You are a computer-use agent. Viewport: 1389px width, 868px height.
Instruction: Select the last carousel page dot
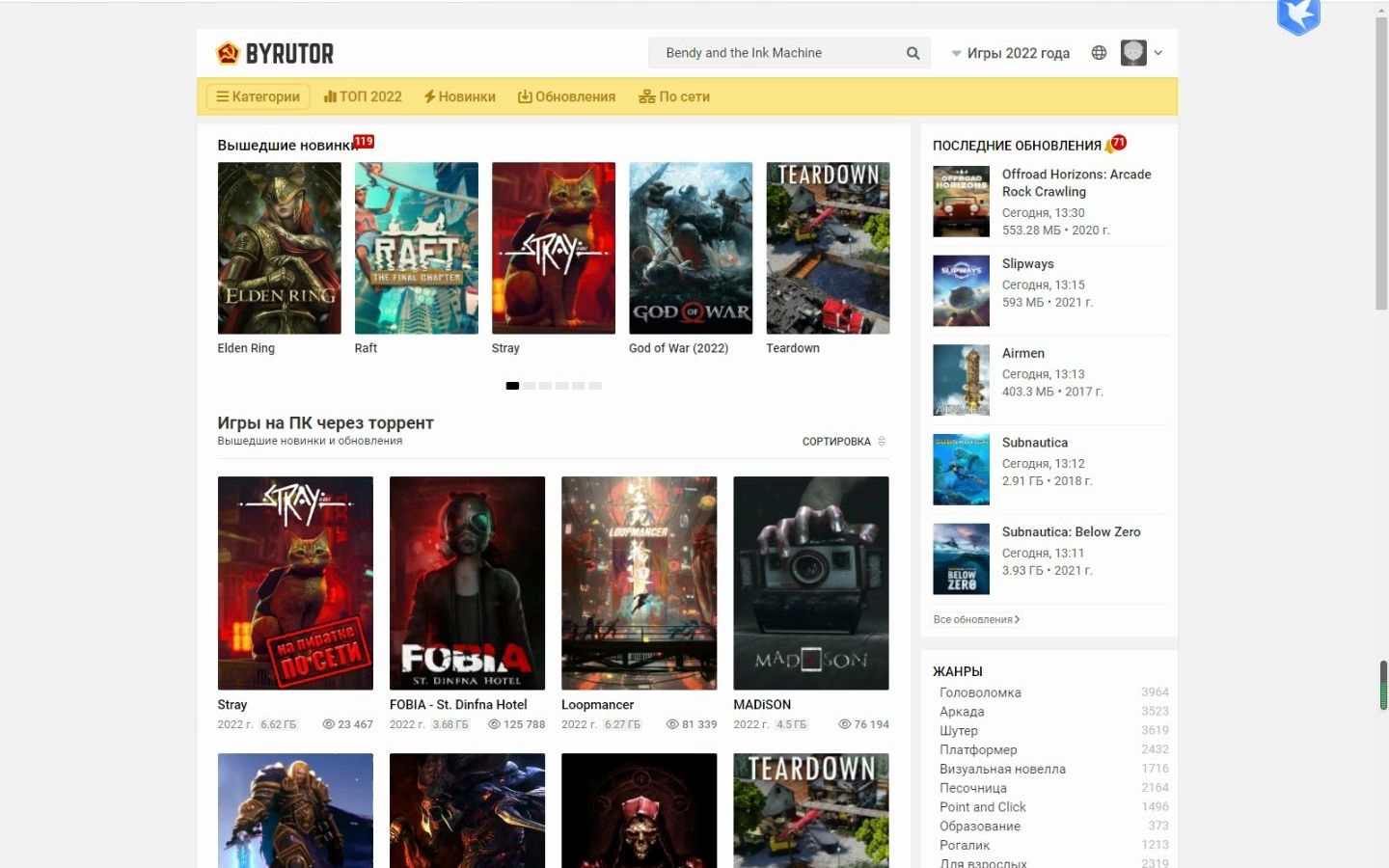tap(594, 386)
